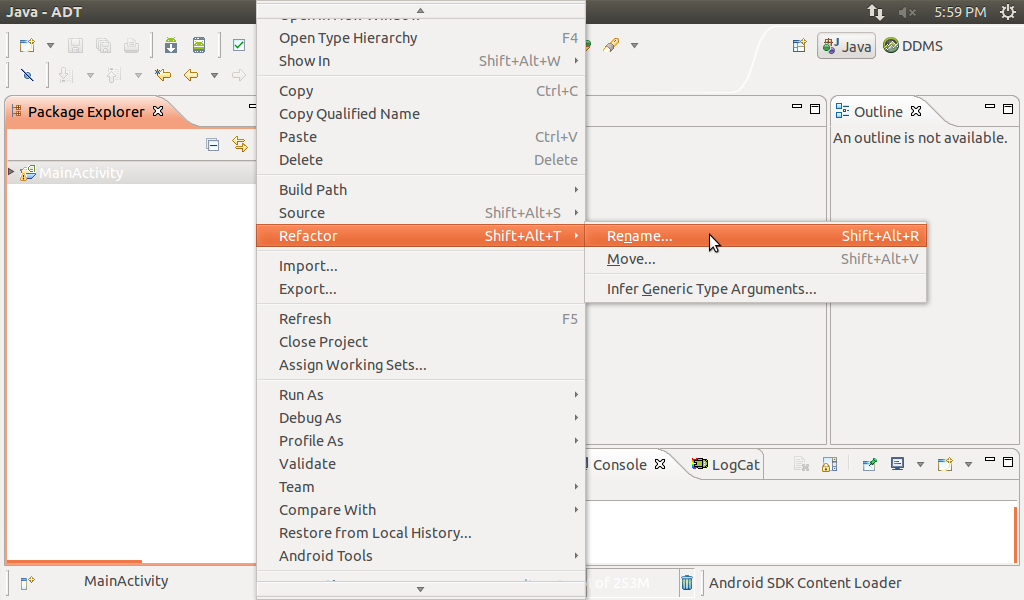Select Import... from the context menu
Image resolution: width=1024 pixels, height=600 pixels.
pyautogui.click(x=421, y=266)
